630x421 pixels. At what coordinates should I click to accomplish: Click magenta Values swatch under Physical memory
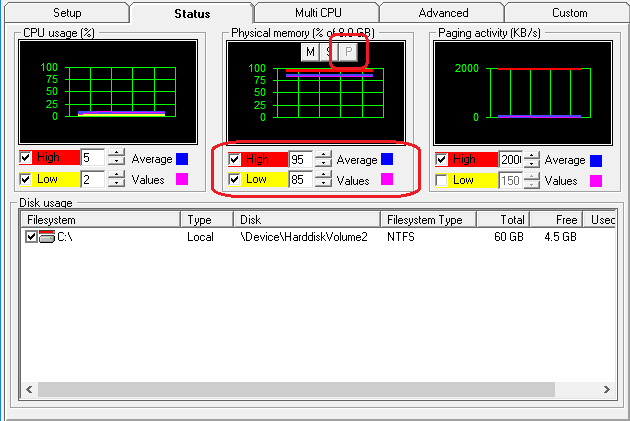point(386,180)
